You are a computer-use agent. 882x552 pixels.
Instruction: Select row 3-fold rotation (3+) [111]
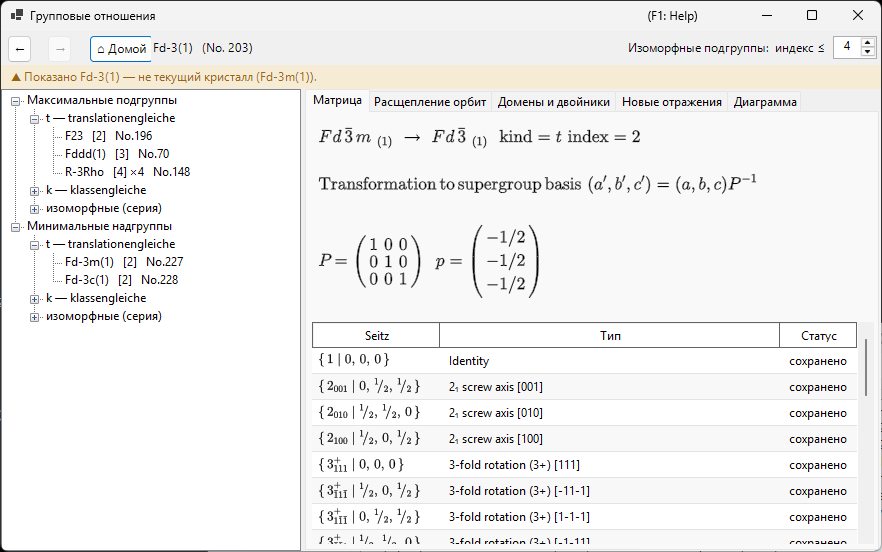(584, 465)
